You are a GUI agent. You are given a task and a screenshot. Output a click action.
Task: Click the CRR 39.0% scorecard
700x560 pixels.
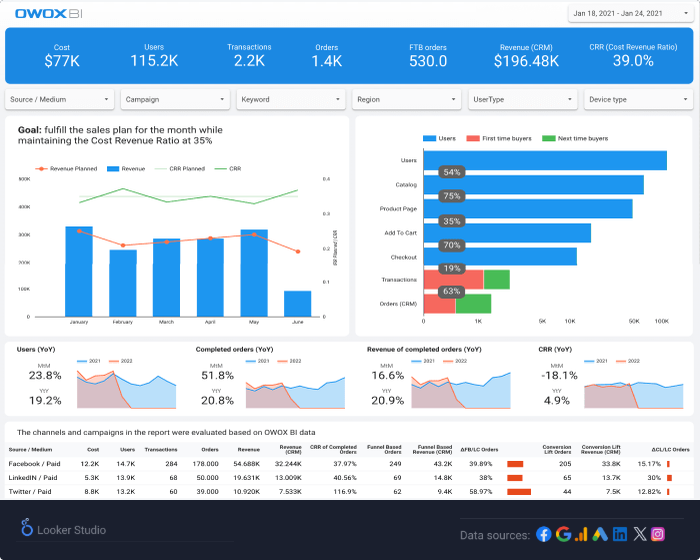(633, 55)
